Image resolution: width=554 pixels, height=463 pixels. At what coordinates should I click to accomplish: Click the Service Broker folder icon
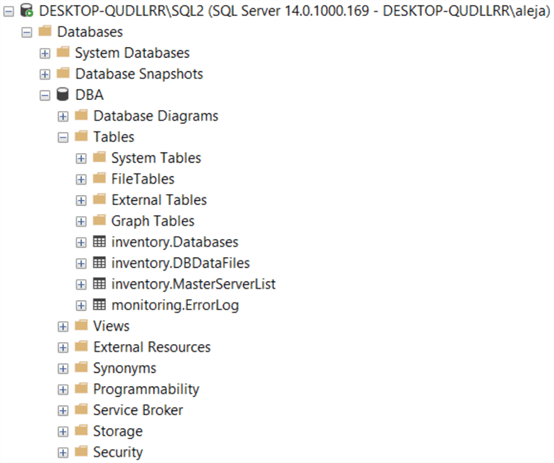[81, 409]
